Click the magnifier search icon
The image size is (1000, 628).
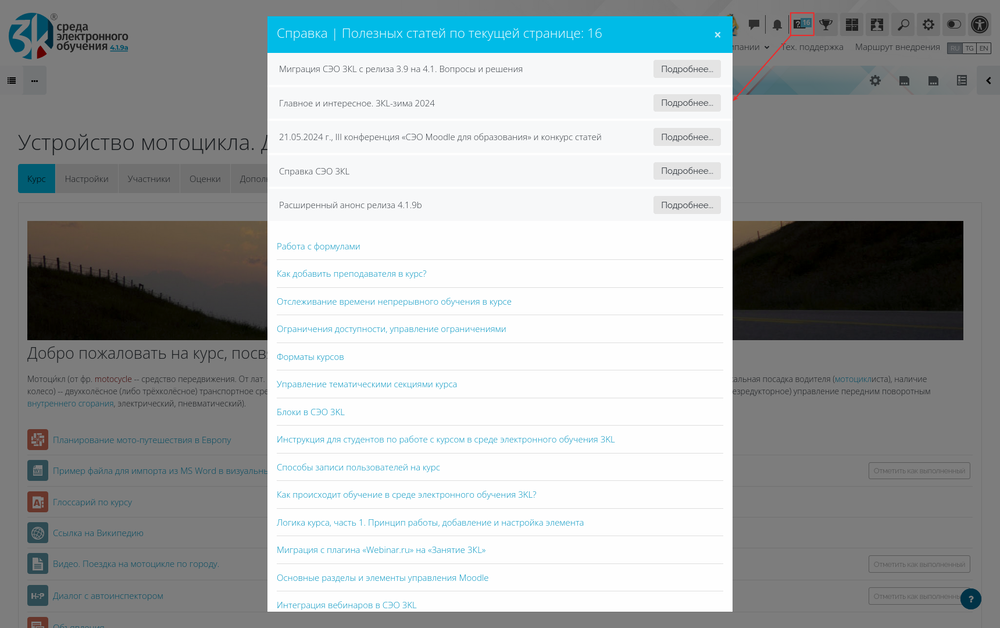point(903,25)
